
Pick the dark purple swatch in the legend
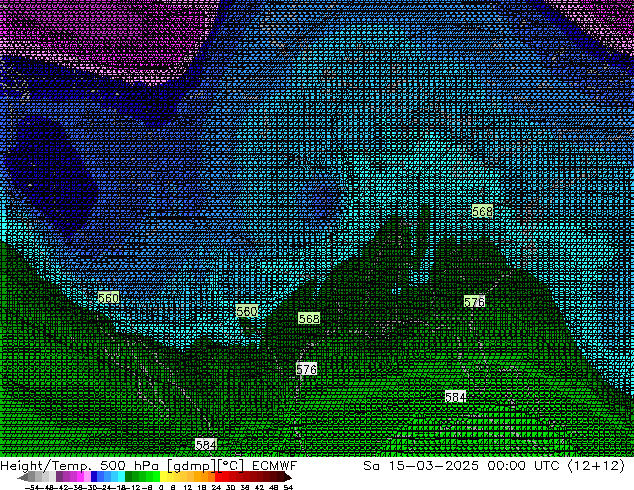tap(59, 477)
